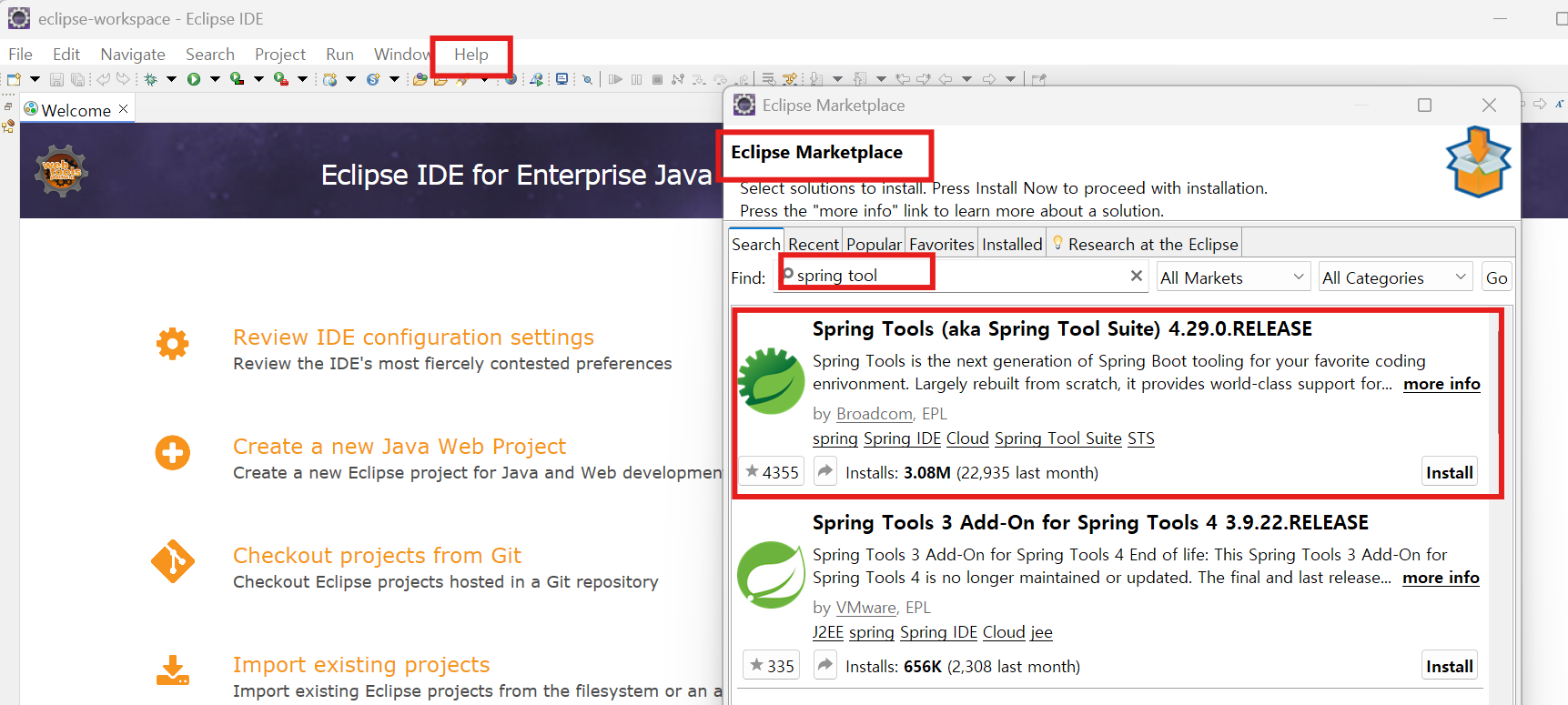Click the New file toolbar icon
The width and height of the screenshot is (1568, 705).
coord(14,79)
